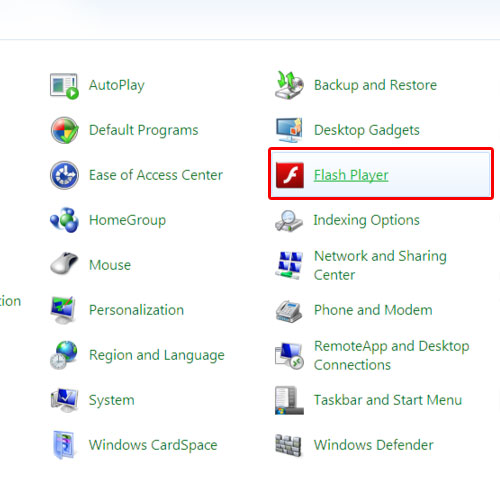
Task: Click the Flash Player link text
Action: point(351,175)
